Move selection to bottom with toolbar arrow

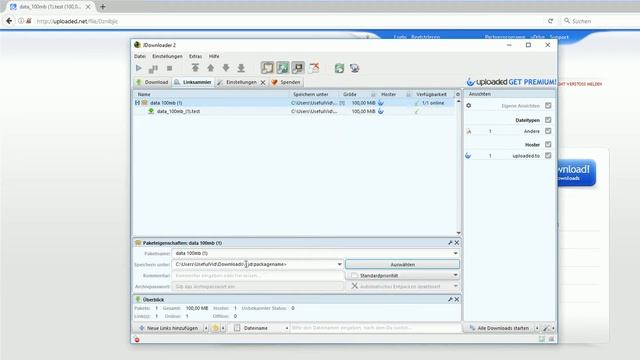[x=241, y=68]
